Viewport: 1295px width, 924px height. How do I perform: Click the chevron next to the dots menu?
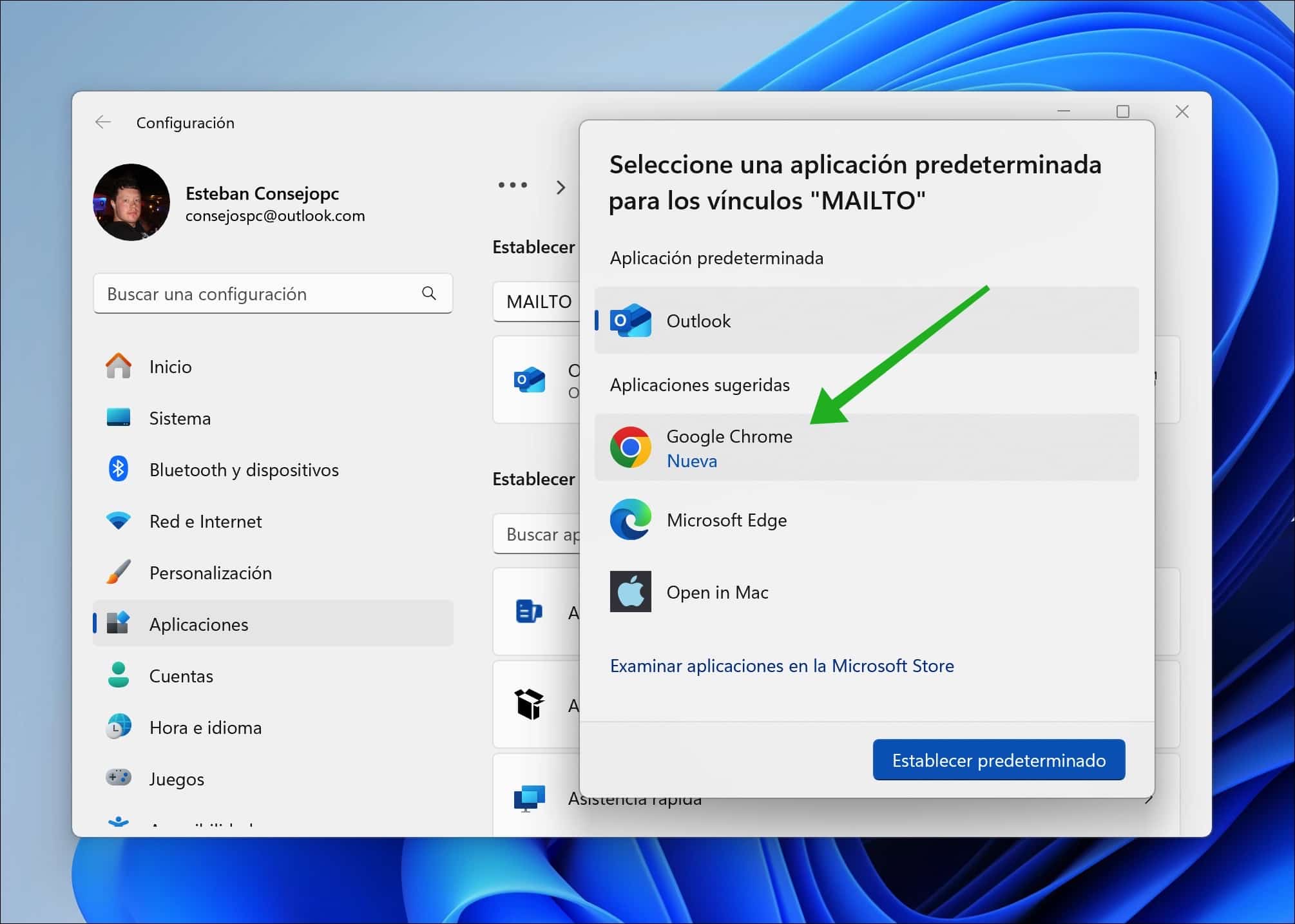point(561,188)
